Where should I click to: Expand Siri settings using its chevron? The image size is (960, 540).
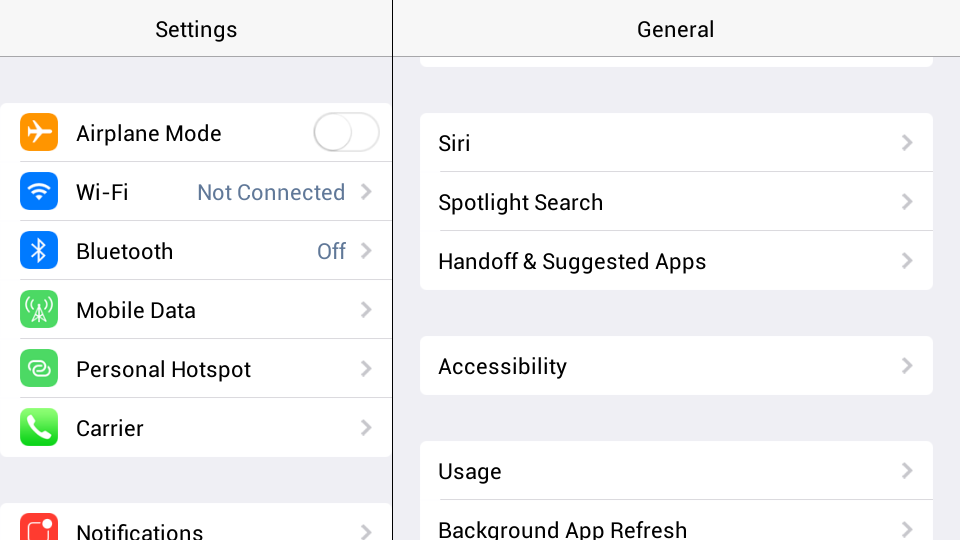[x=907, y=143]
